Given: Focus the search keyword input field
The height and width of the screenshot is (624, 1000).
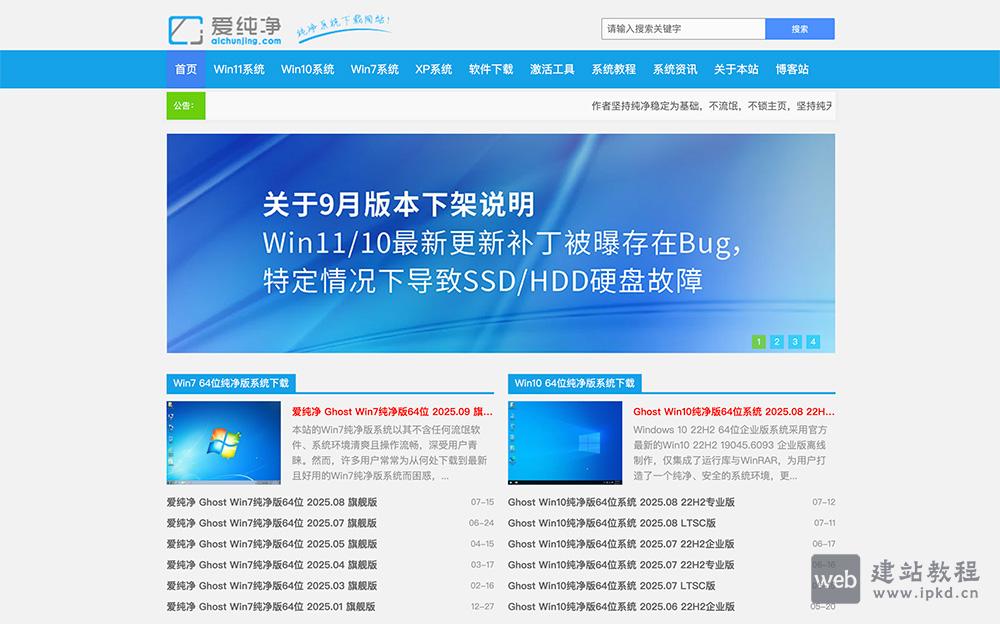Looking at the screenshot, I should 683,29.
